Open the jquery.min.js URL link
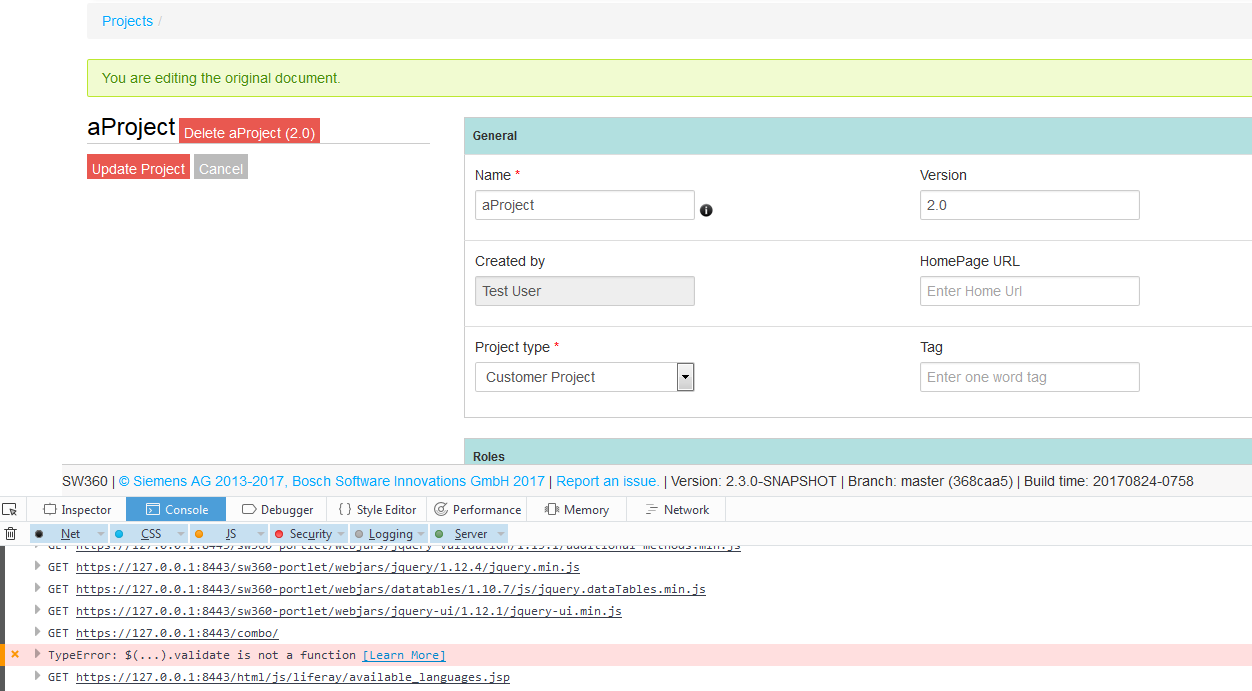Viewport: 1252px width, 691px height. pos(328,567)
